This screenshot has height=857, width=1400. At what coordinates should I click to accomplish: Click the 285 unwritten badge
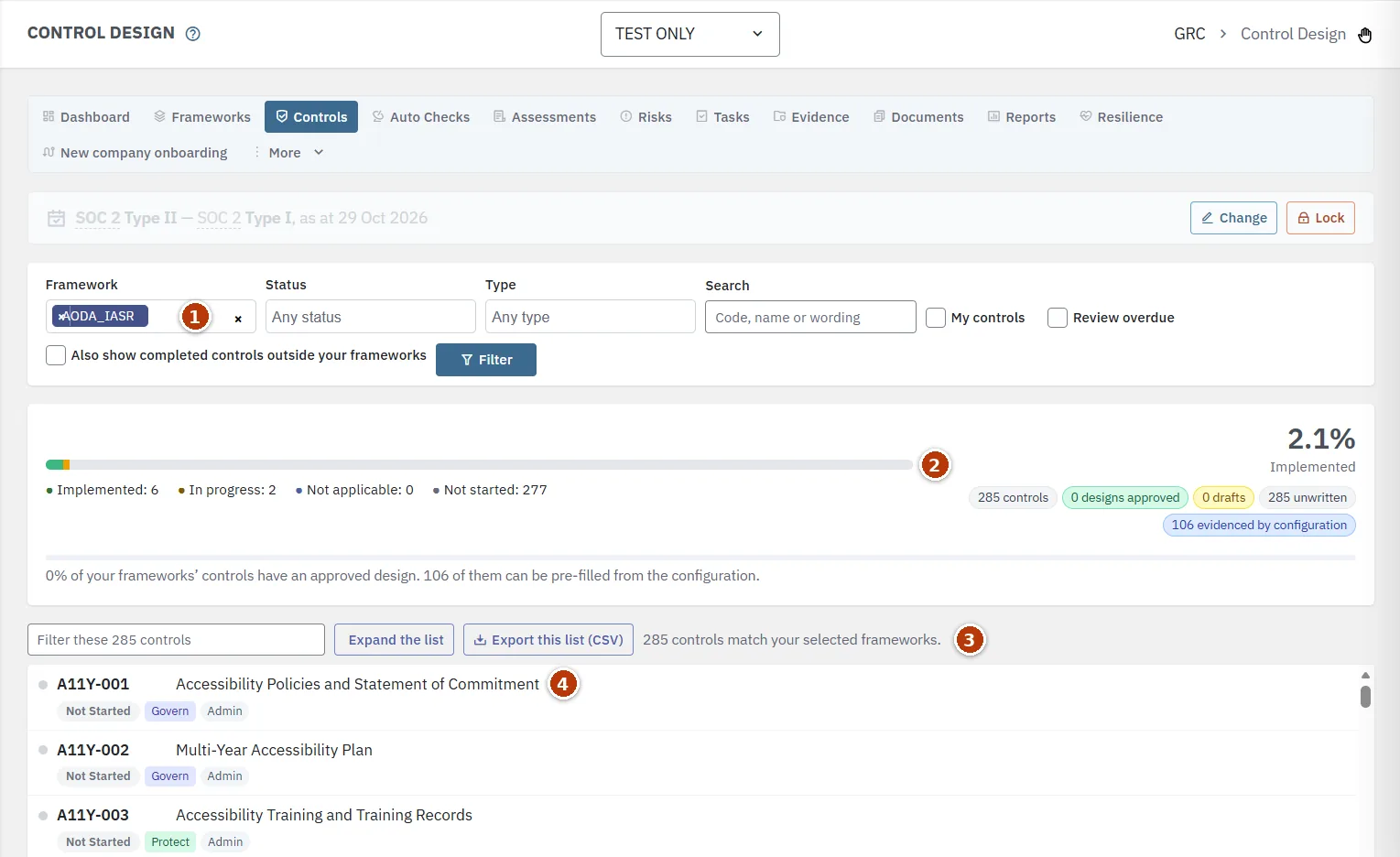tap(1308, 497)
